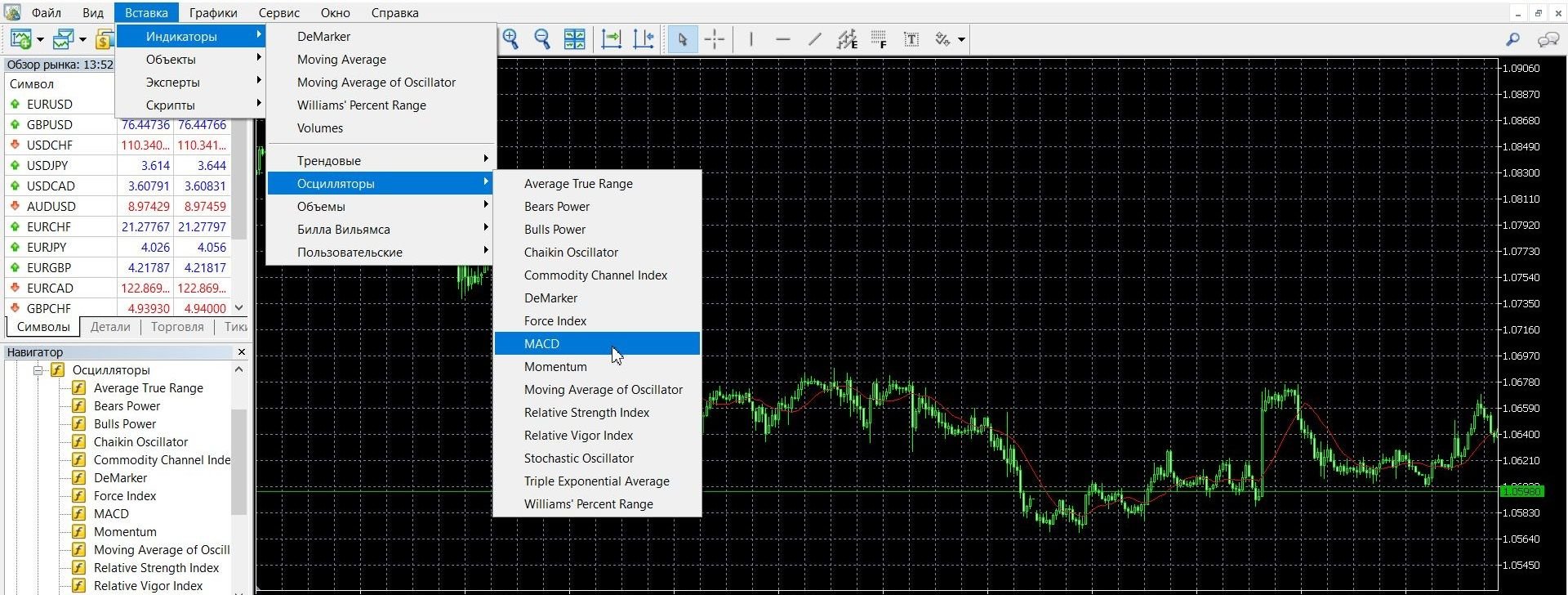Toggle chart auto-scroll to end
1568x595 pixels.
click(x=612, y=39)
